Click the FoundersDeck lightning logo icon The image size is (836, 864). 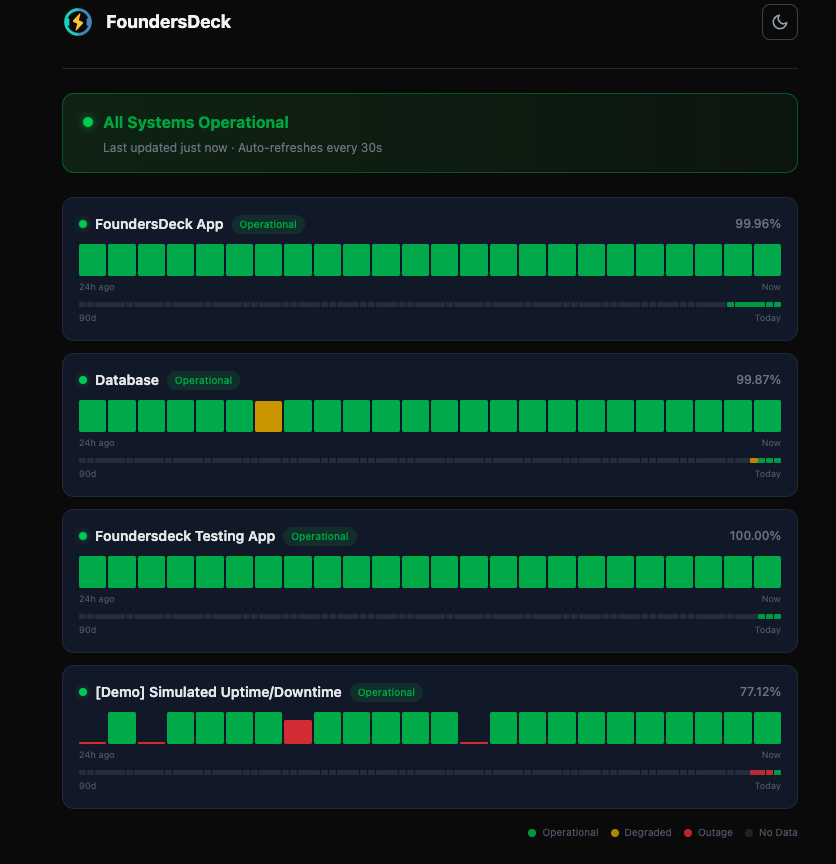click(78, 22)
